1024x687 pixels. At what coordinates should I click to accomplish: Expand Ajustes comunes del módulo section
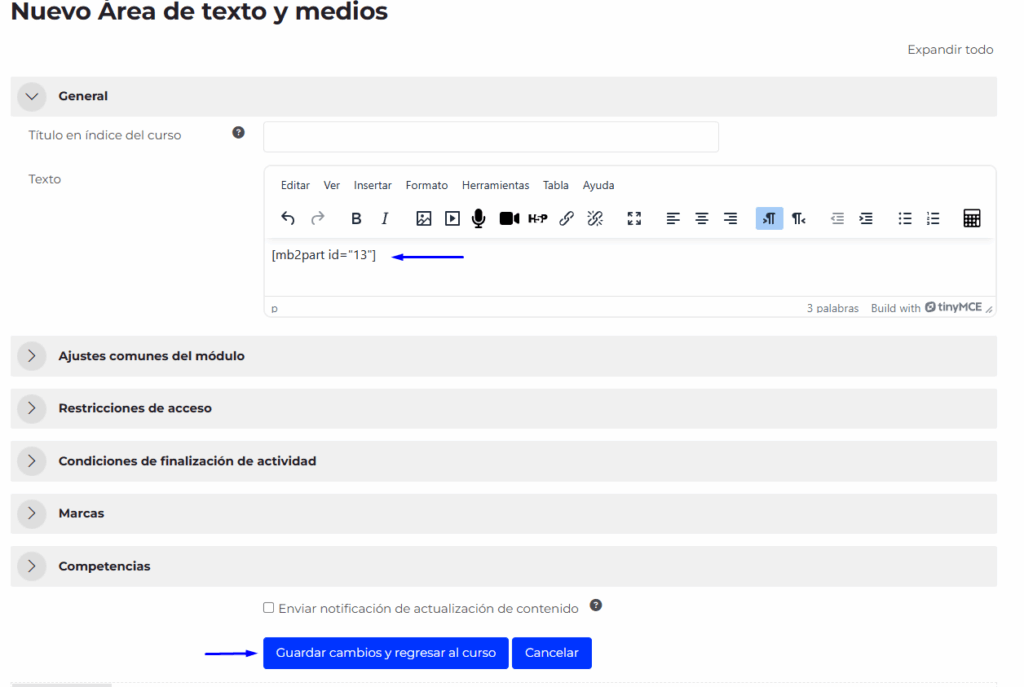tap(32, 356)
